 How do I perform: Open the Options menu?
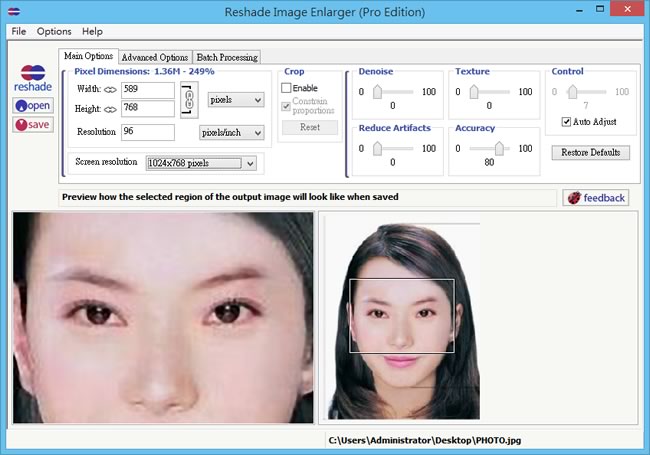54,31
